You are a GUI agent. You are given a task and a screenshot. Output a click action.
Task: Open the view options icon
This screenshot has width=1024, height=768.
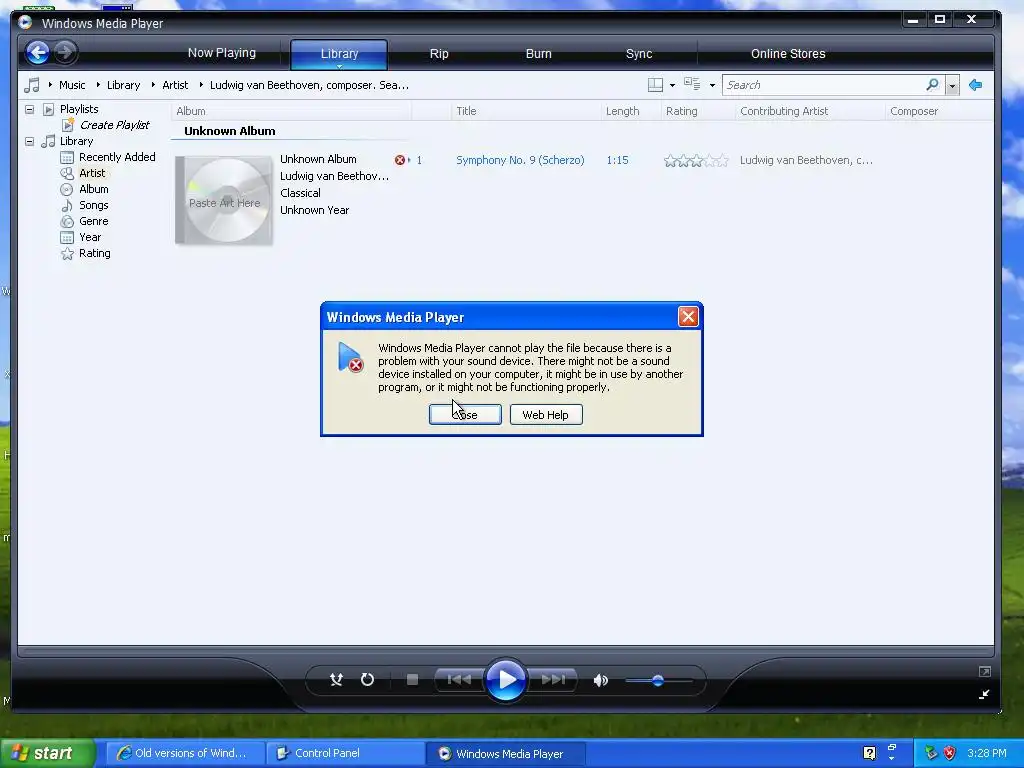point(692,84)
